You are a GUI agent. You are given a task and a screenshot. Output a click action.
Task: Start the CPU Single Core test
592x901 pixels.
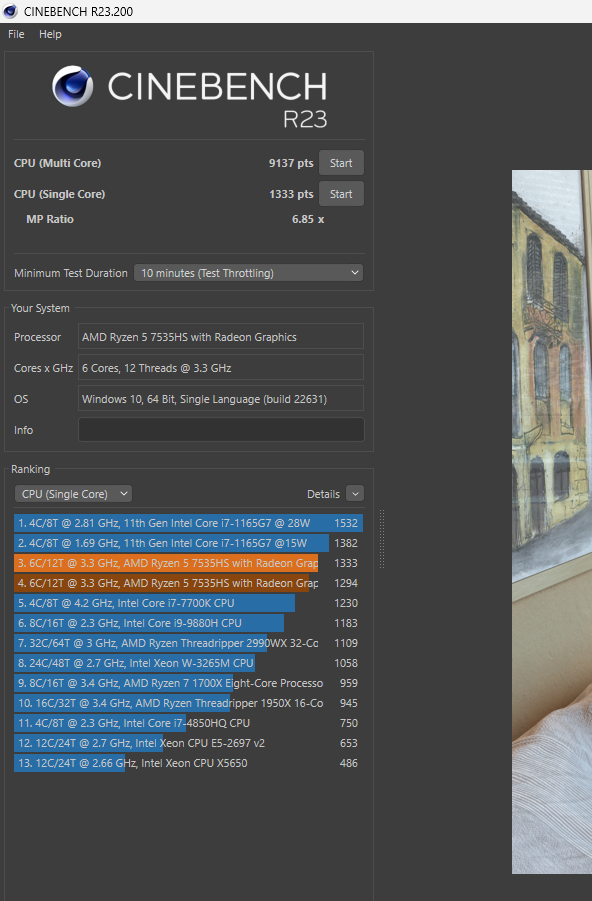point(341,194)
